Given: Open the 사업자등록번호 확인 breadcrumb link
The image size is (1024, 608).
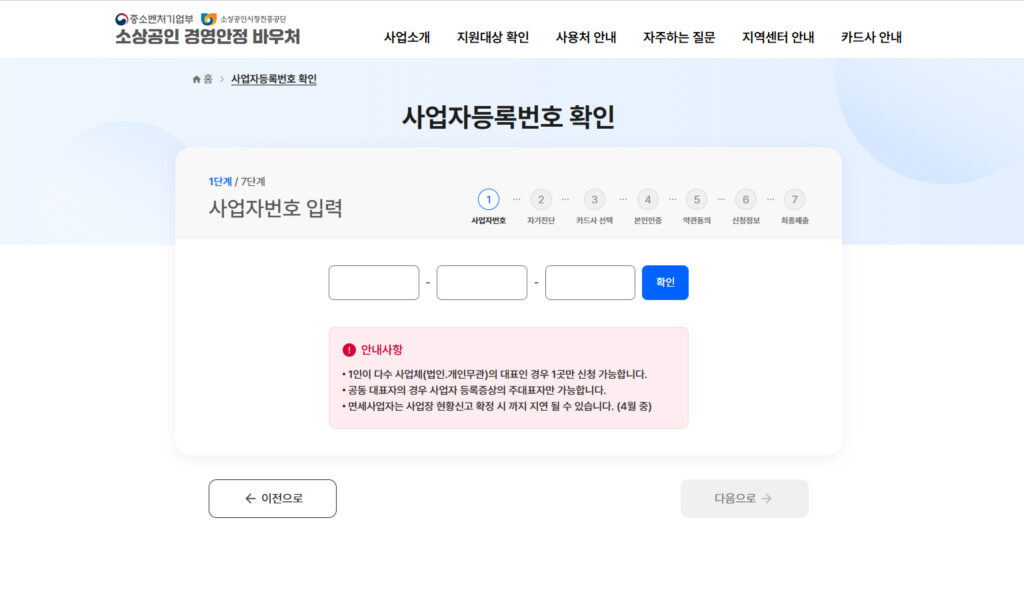Looking at the screenshot, I should pyautogui.click(x=275, y=78).
